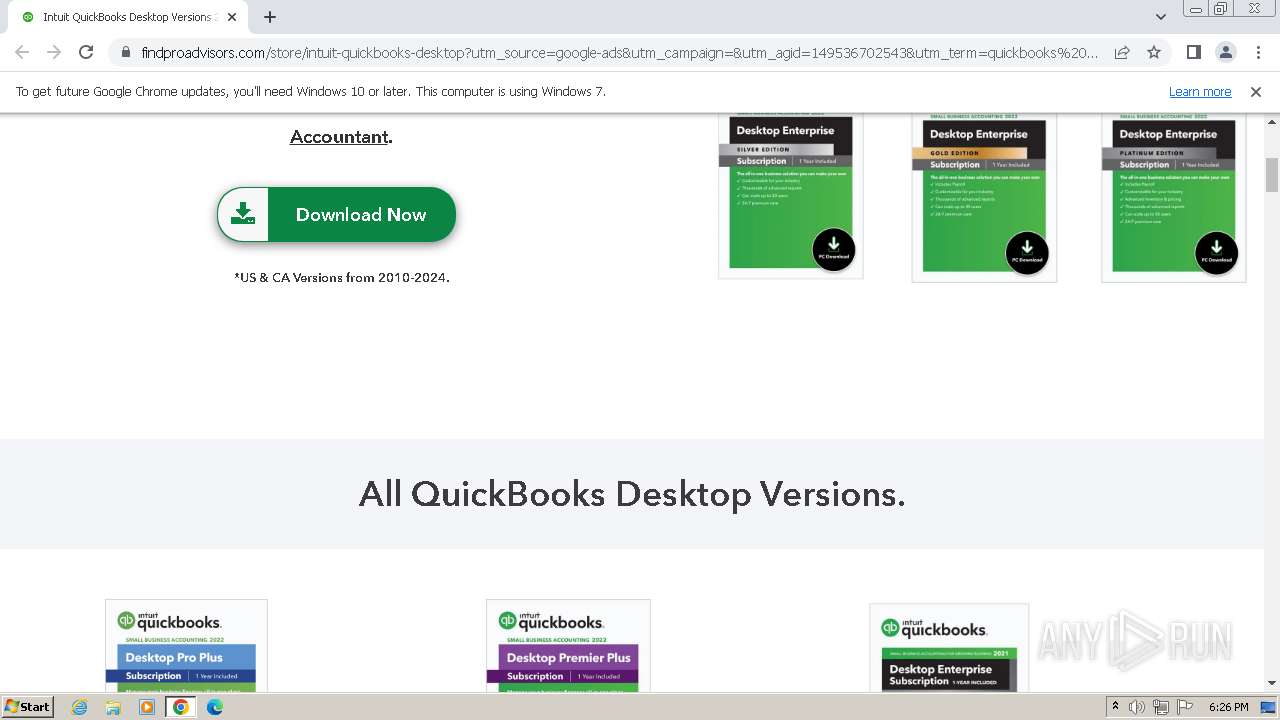Open Microsoft Edge from taskbar
1280x720 pixels.
tap(215, 707)
